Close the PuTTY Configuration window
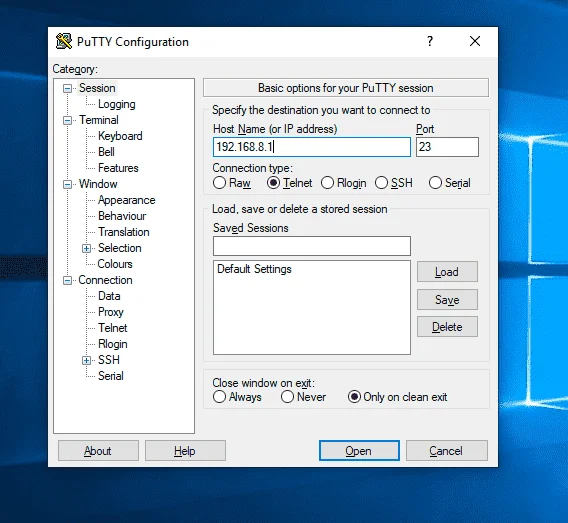 475,41
